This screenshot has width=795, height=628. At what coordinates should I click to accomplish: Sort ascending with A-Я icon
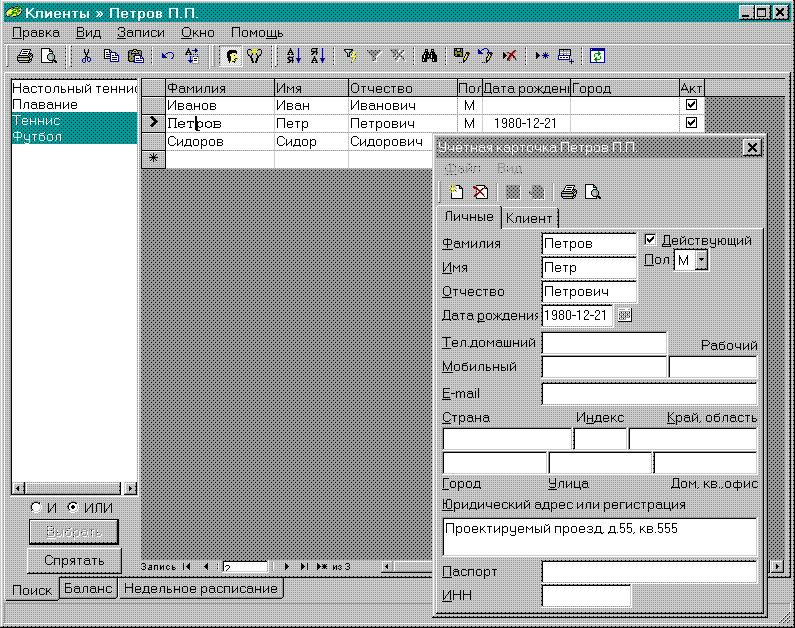pos(294,56)
